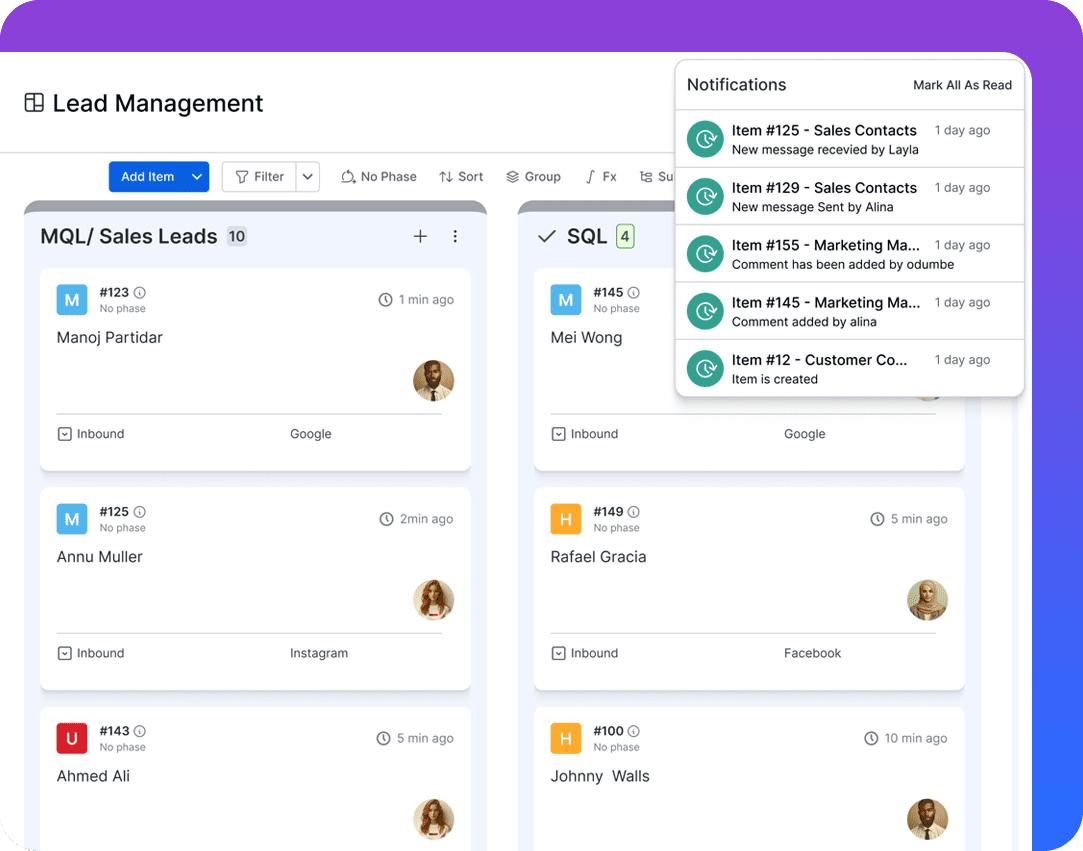Click the red U avatar on card #143
This screenshot has width=1083, height=851.
72,738
